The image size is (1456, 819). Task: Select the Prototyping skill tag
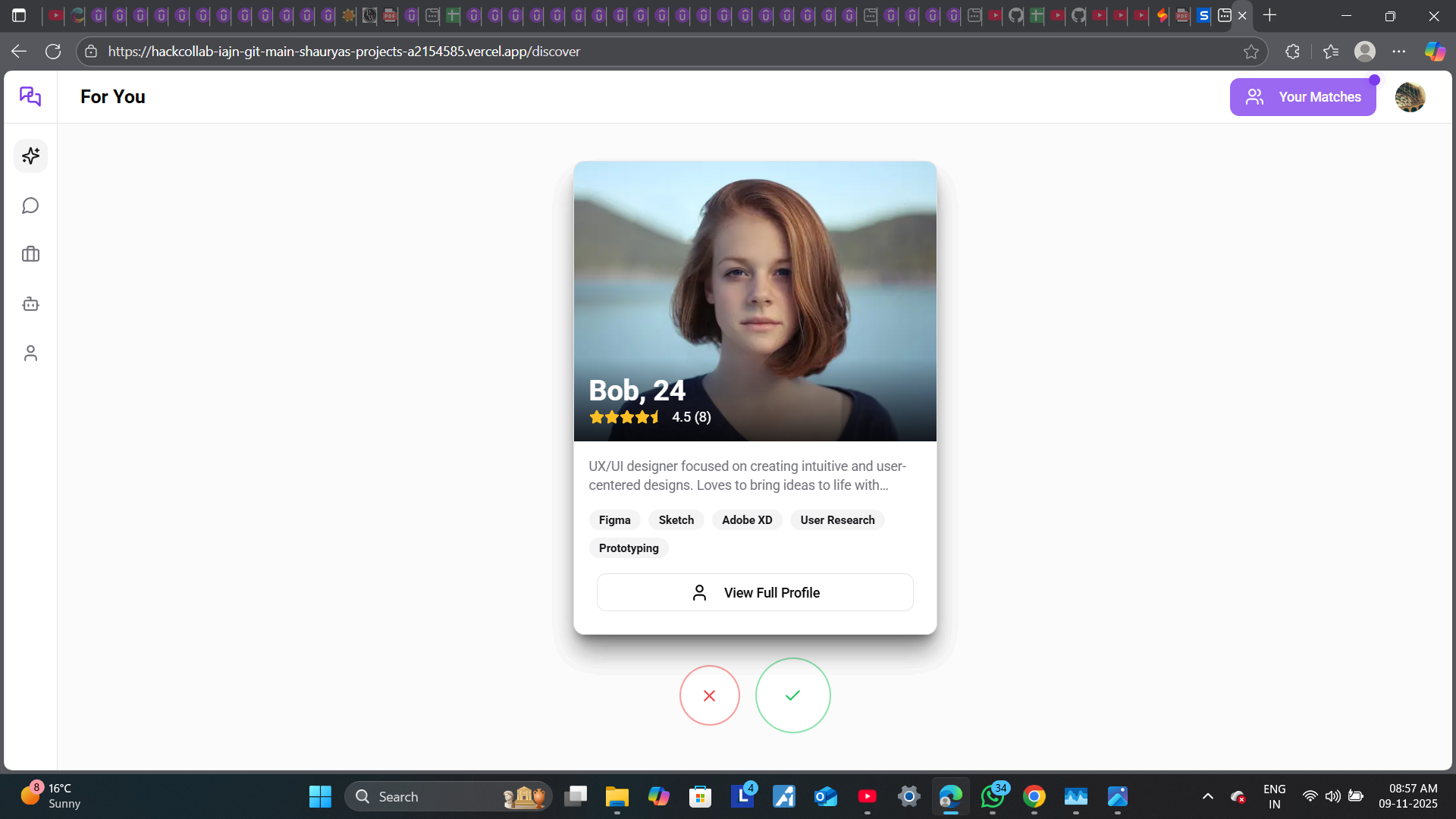tap(628, 548)
